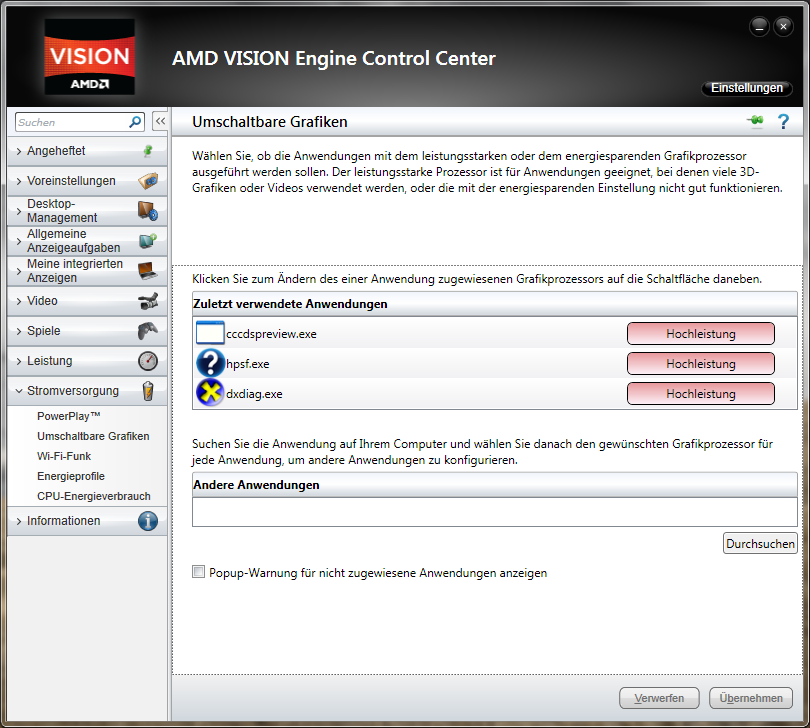This screenshot has height=728, width=810.
Task: Click the Durchsuchen button
Action: (x=760, y=543)
